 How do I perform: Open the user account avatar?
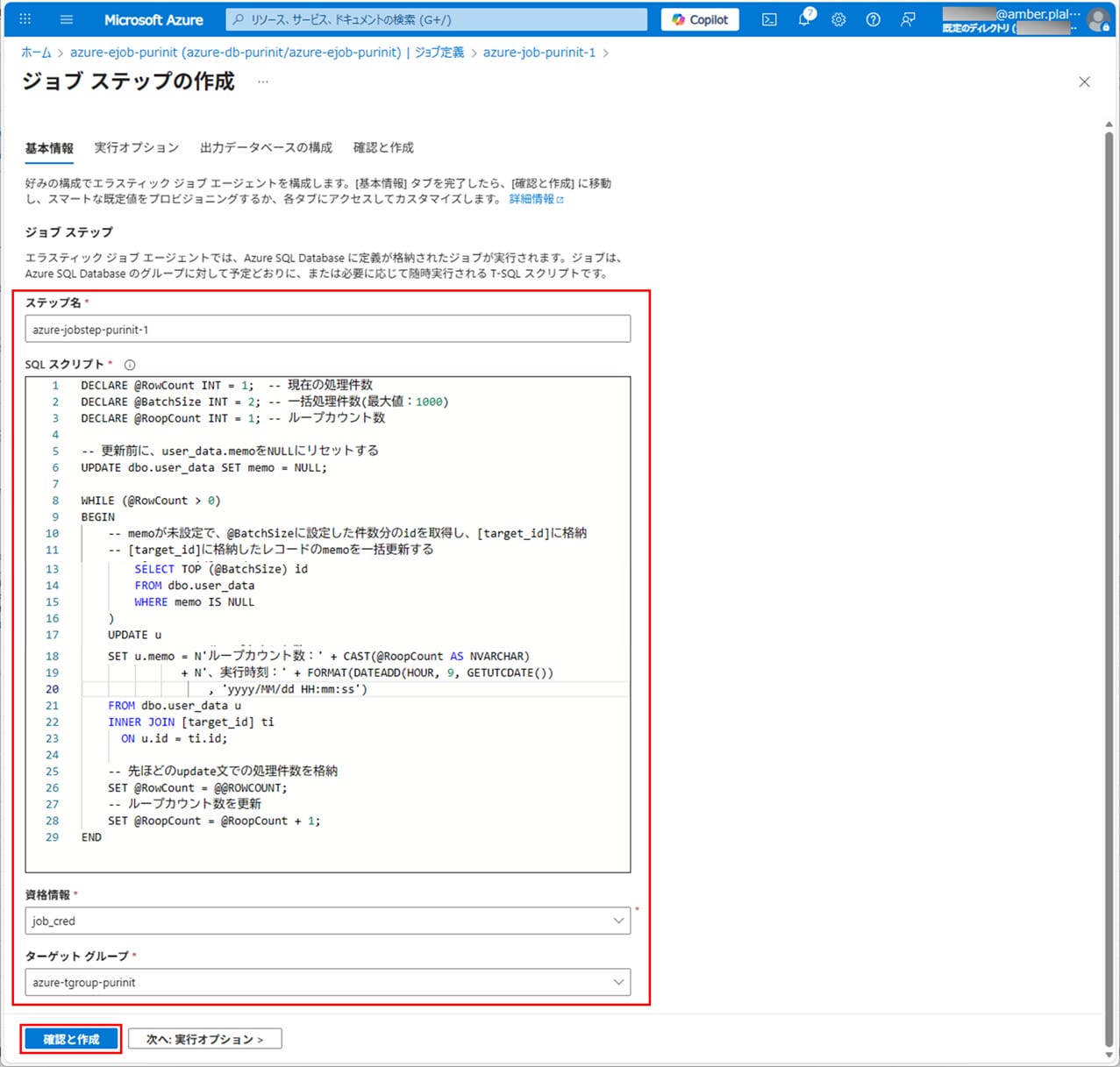tap(1097, 20)
